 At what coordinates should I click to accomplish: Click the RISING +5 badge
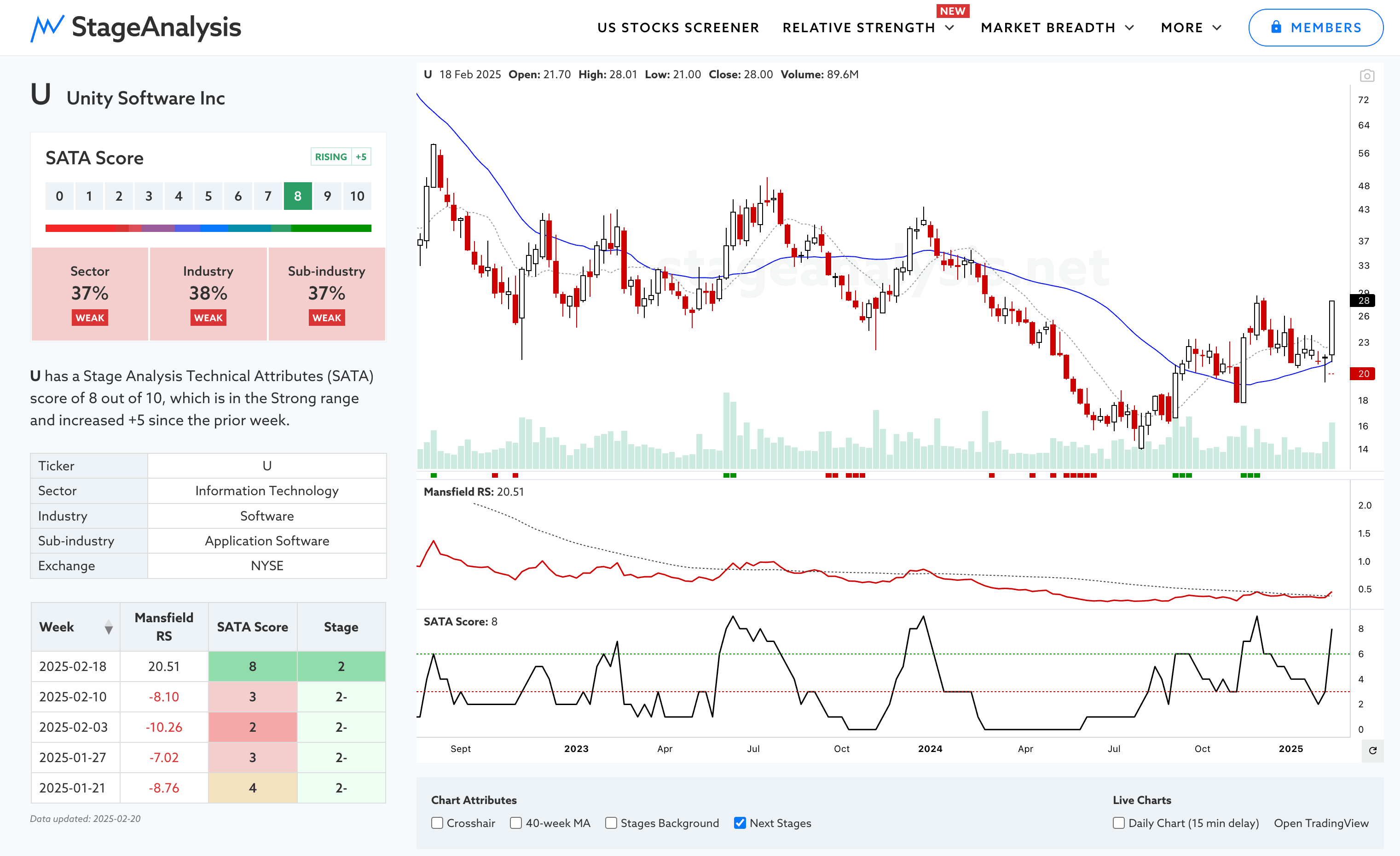pyautogui.click(x=341, y=157)
